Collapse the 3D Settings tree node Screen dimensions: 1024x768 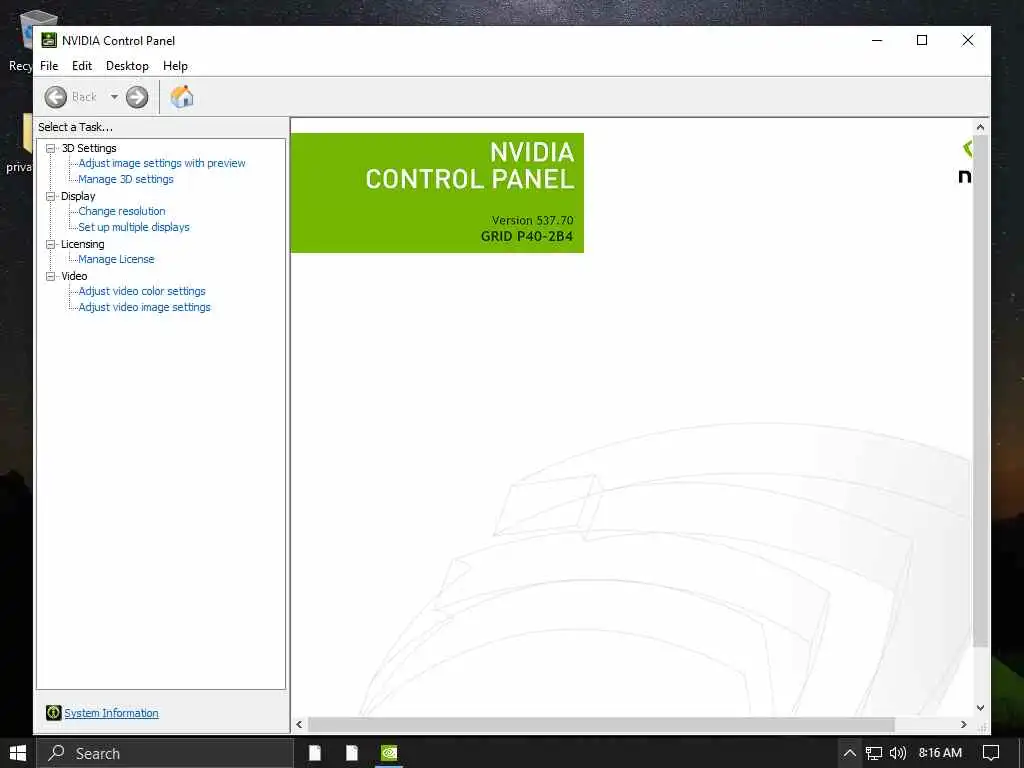click(x=50, y=148)
